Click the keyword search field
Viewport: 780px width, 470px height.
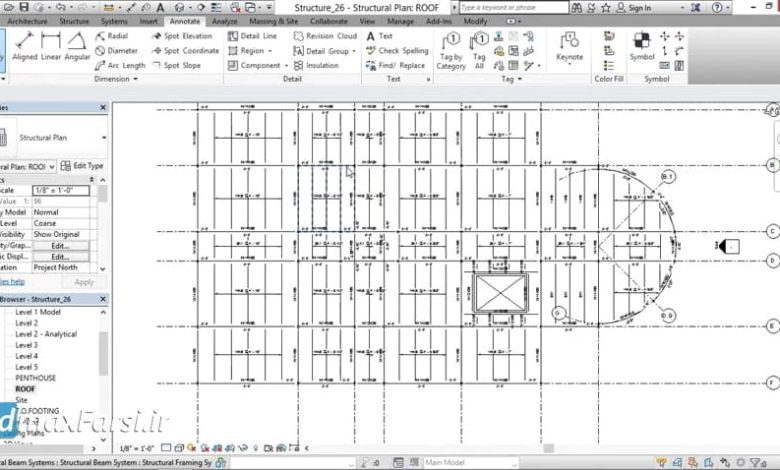(x=513, y=7)
